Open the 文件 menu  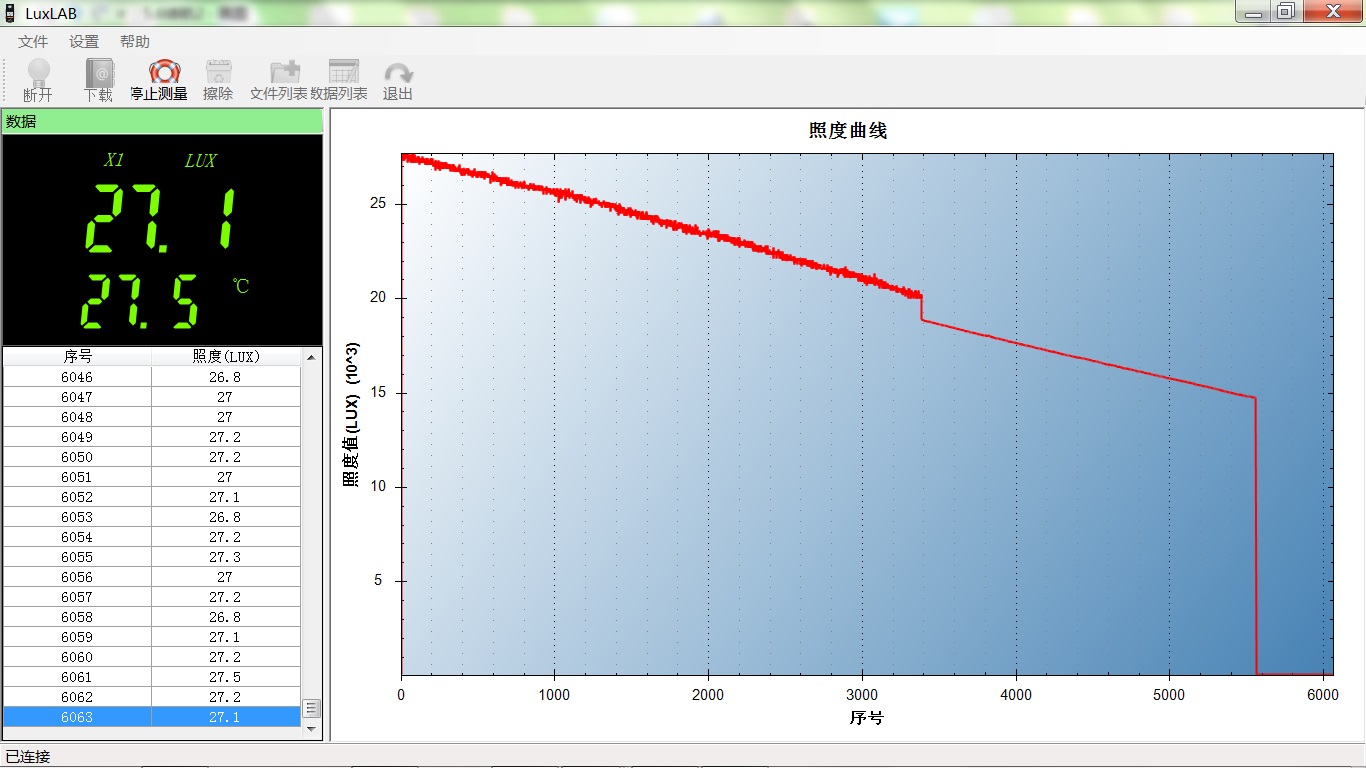[33, 42]
